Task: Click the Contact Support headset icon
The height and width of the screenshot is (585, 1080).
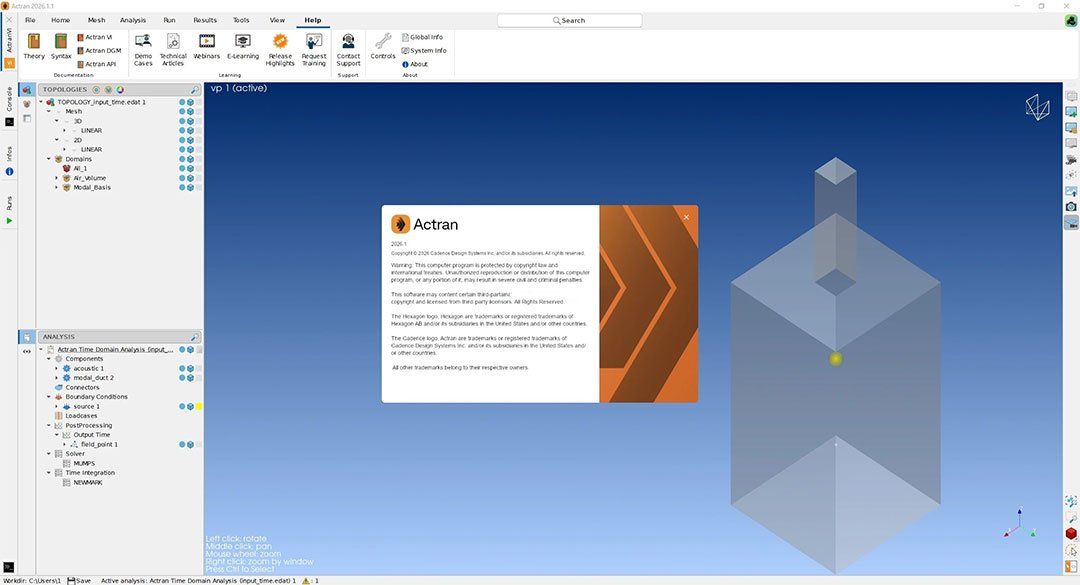Action: point(349,41)
